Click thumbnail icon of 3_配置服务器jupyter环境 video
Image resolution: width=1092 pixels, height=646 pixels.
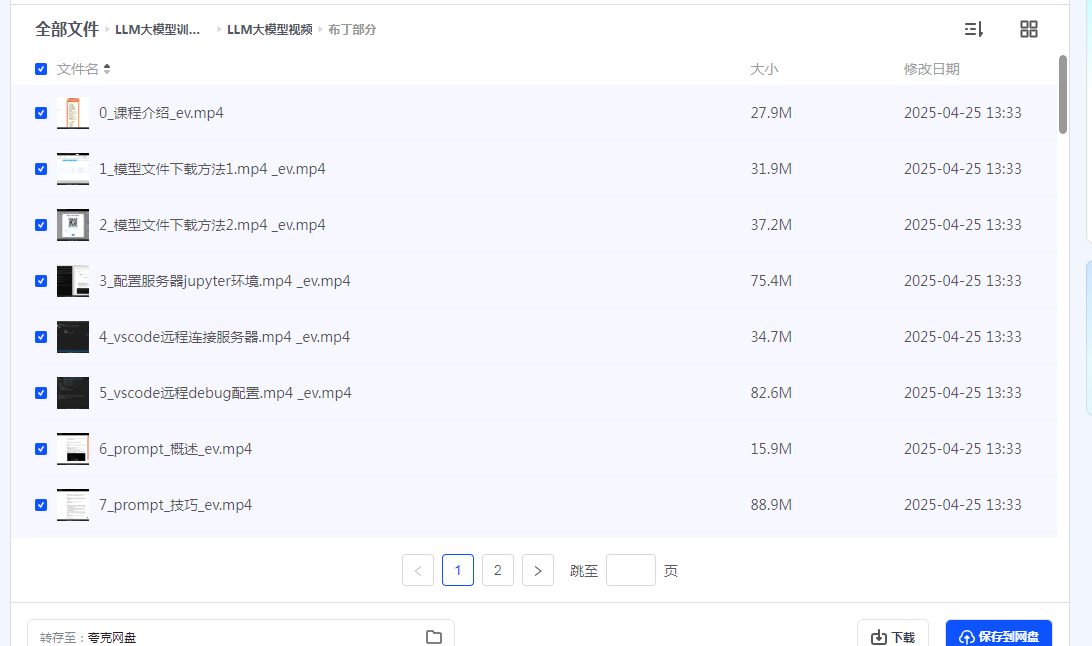(x=73, y=281)
